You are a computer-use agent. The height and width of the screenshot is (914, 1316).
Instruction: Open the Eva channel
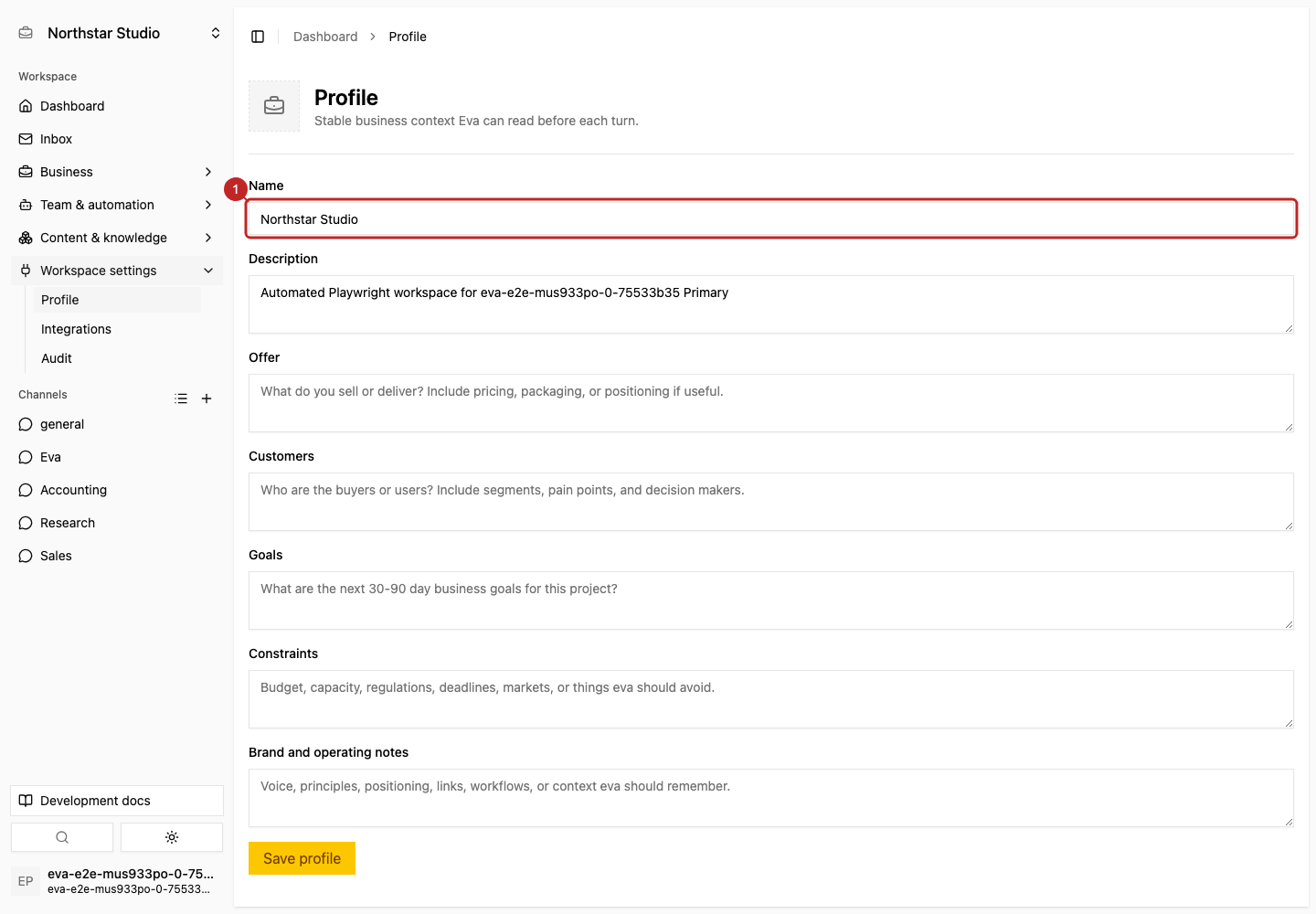coord(117,457)
